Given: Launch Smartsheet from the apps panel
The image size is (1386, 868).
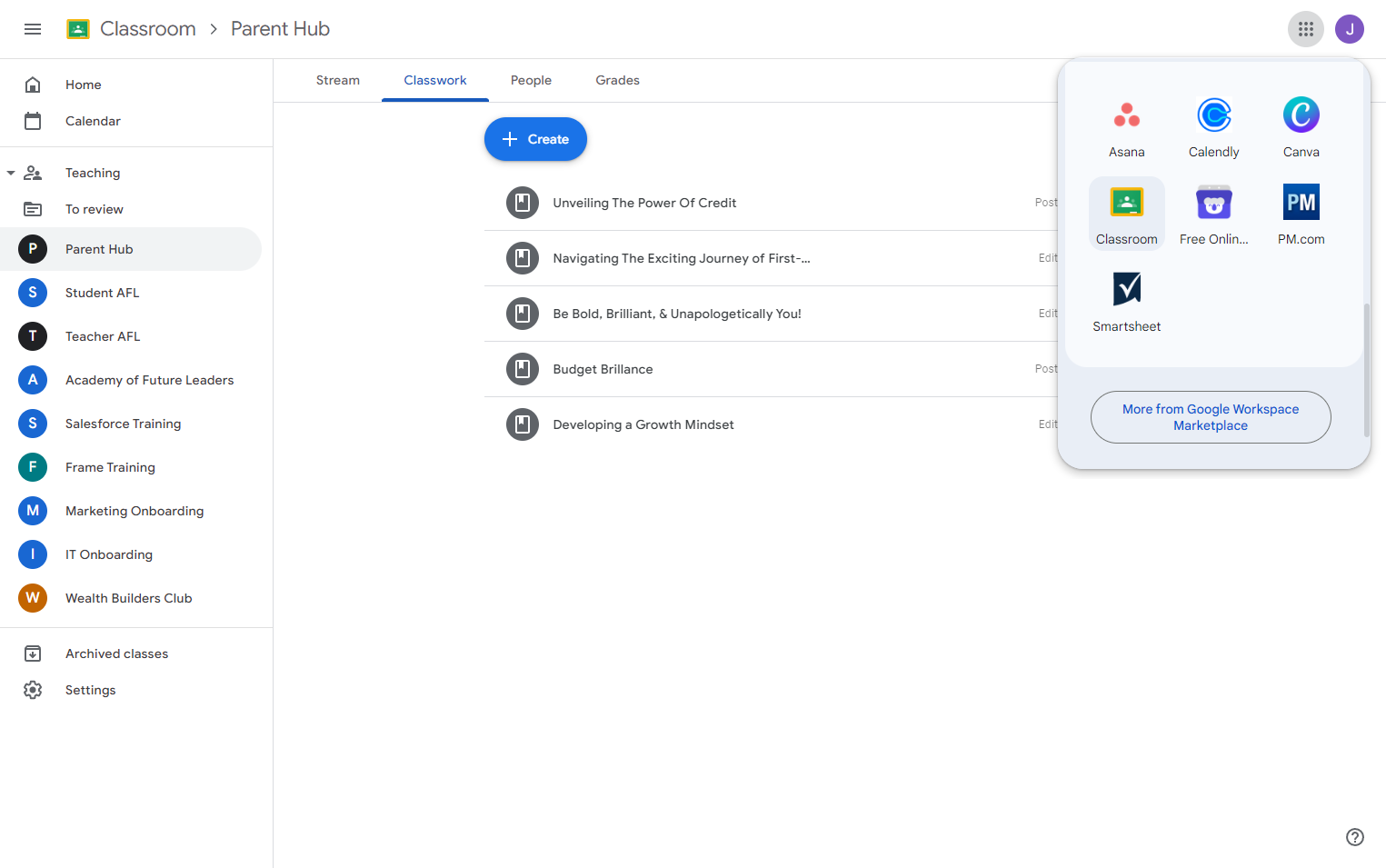Looking at the screenshot, I should tap(1127, 300).
